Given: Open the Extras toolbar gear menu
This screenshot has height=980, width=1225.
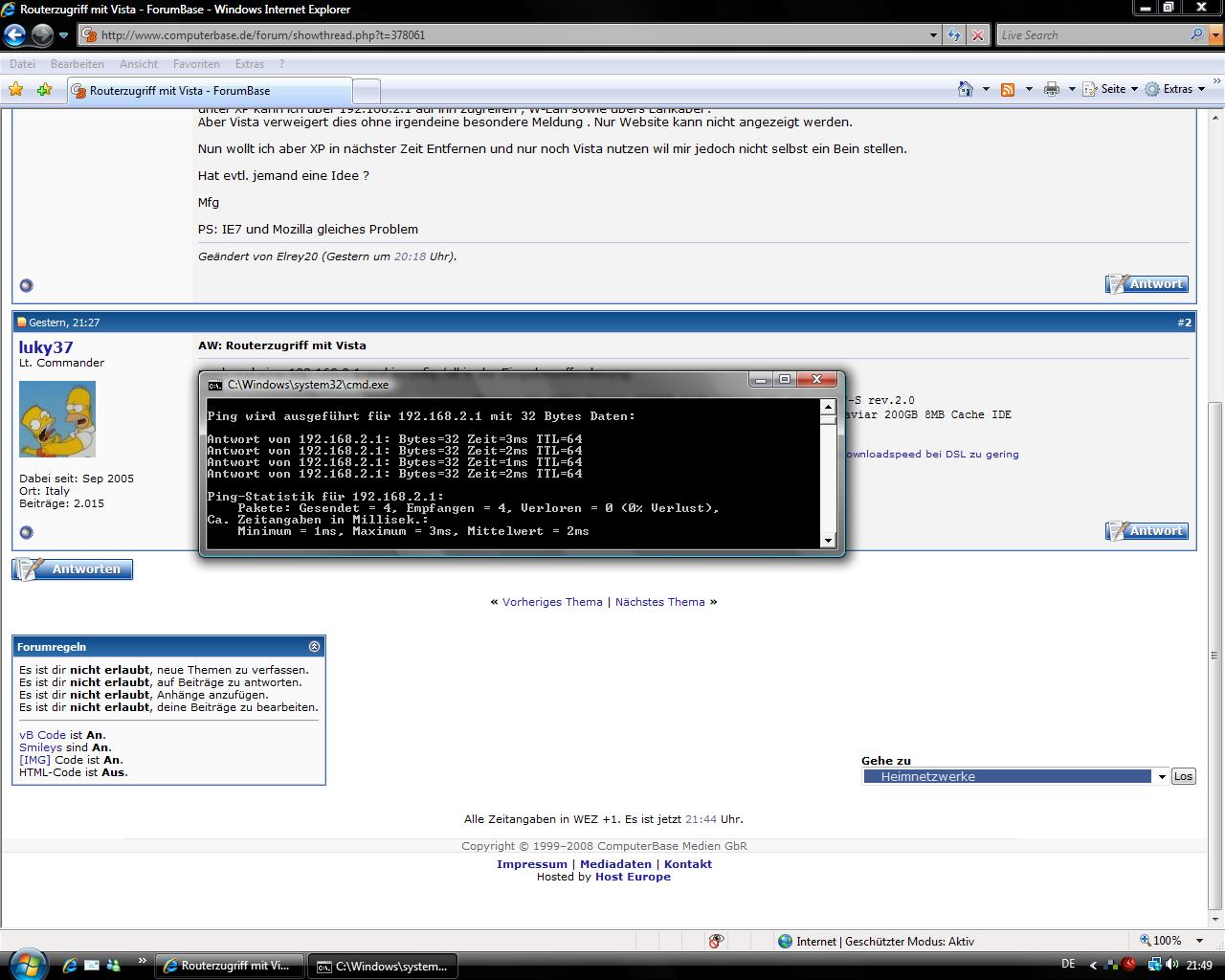Looking at the screenshot, I should coord(1174,89).
